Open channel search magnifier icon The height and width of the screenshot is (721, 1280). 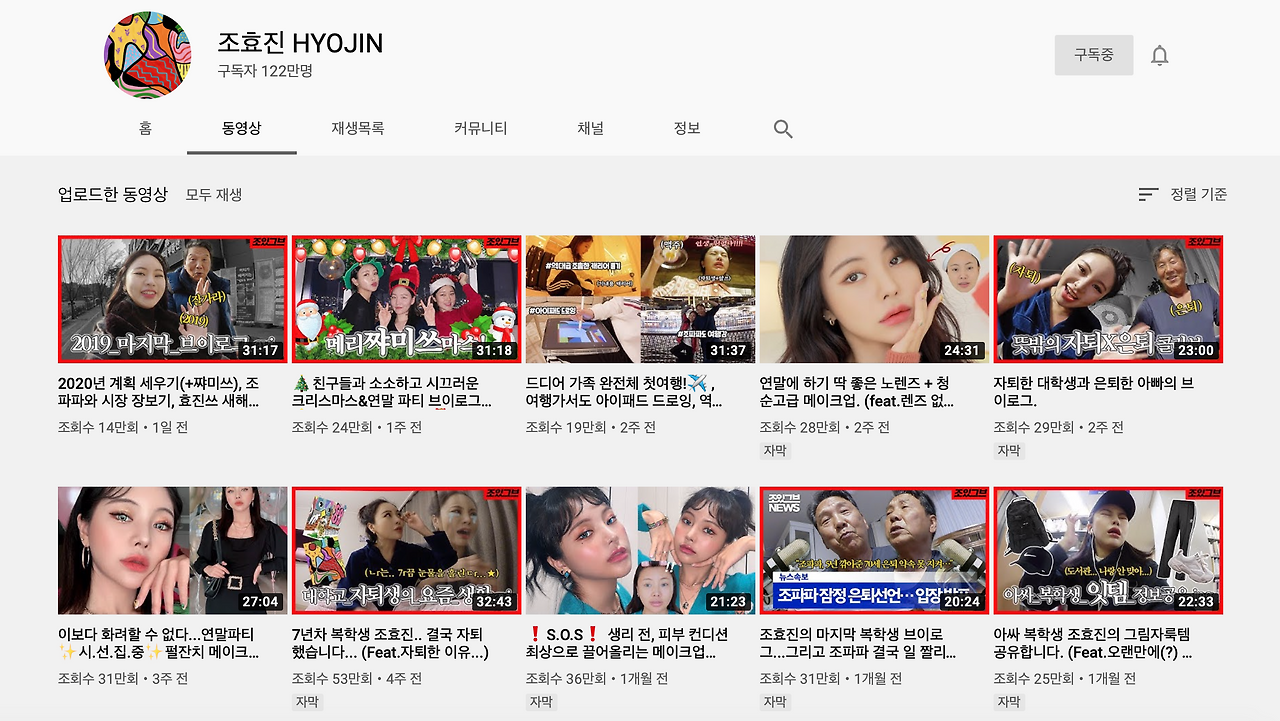783,129
